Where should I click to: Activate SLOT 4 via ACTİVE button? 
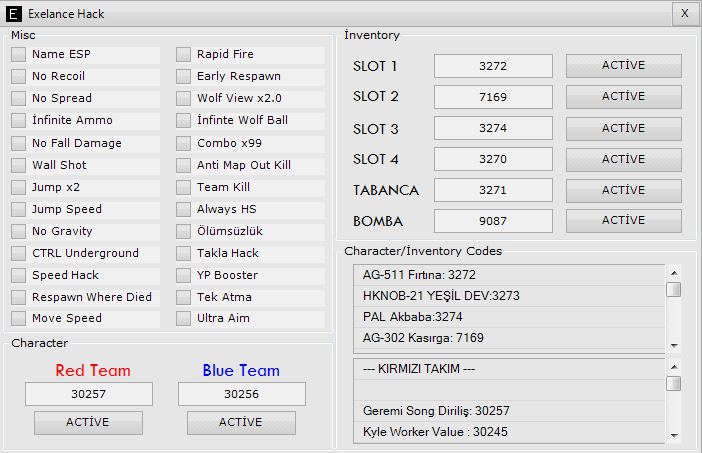tap(624, 159)
